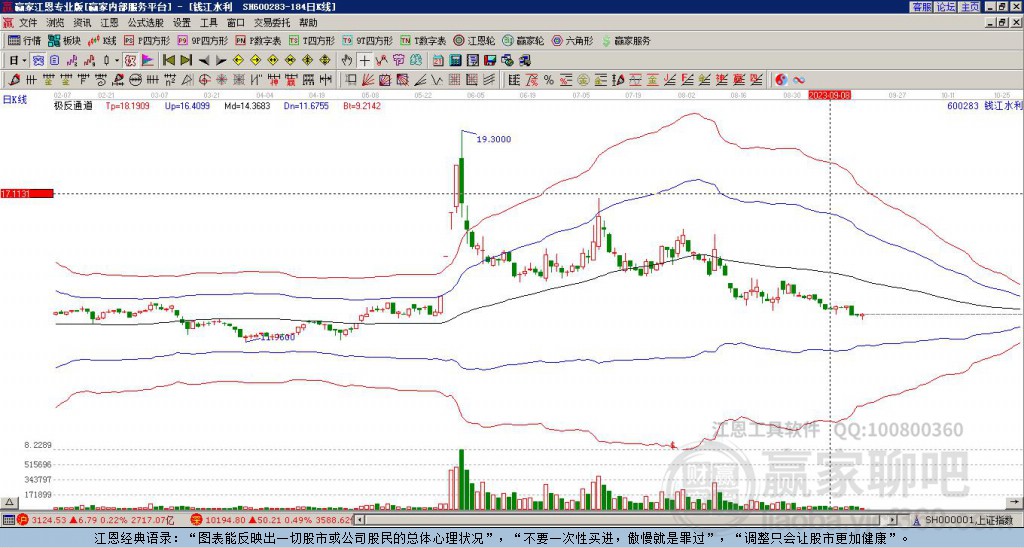This screenshot has width=1024, height=548.
Task: Jump to first bar with skip-left icon
Action: (x=169, y=61)
